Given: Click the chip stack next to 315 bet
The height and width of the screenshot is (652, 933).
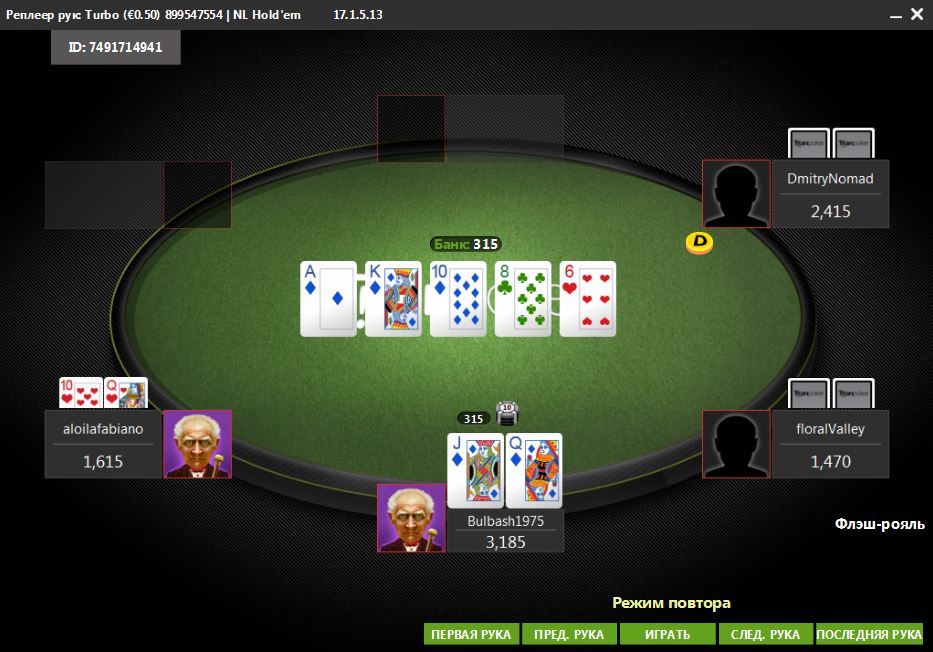Looking at the screenshot, I should pyautogui.click(x=506, y=414).
